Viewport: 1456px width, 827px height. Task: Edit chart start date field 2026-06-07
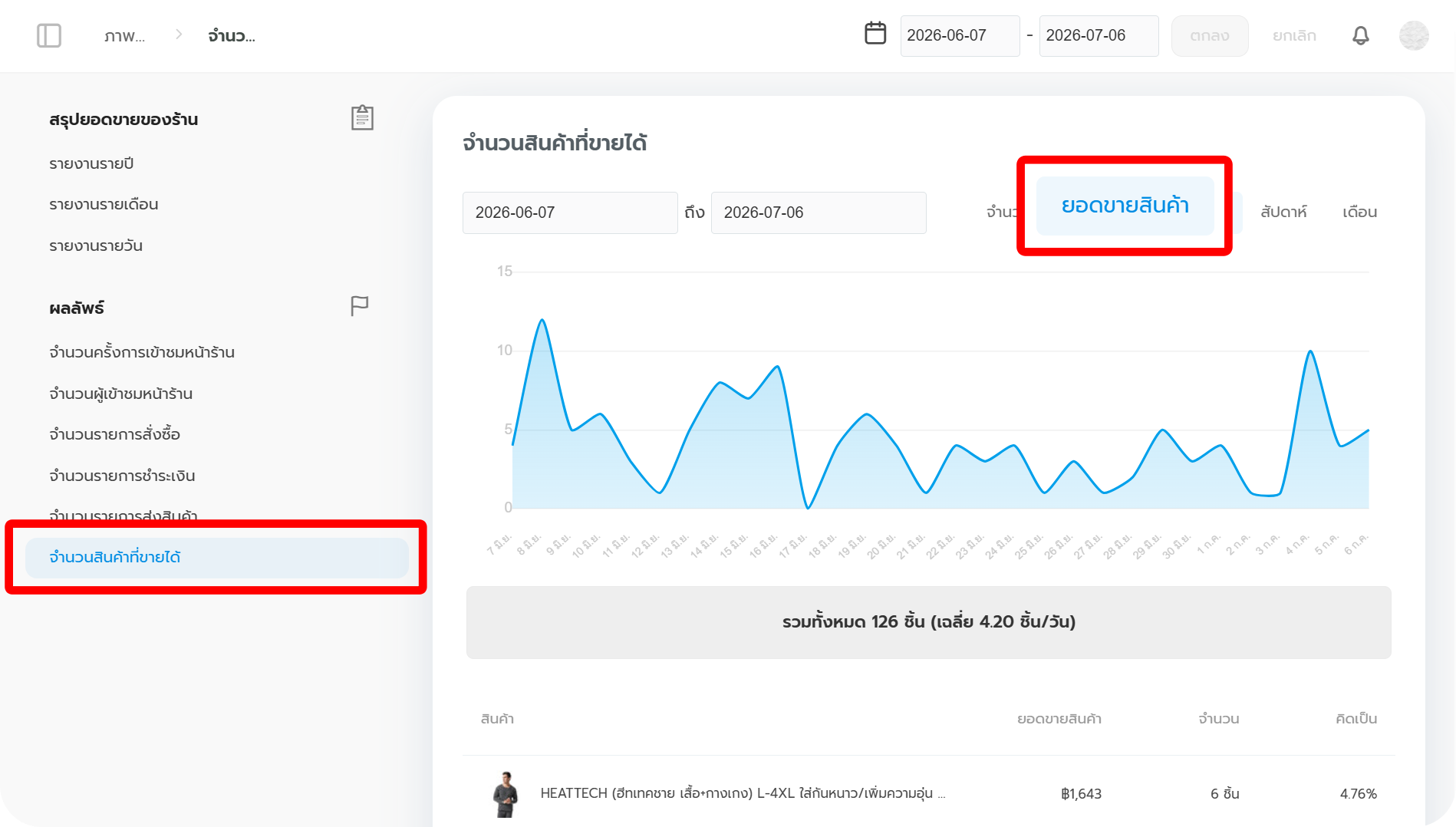(570, 213)
